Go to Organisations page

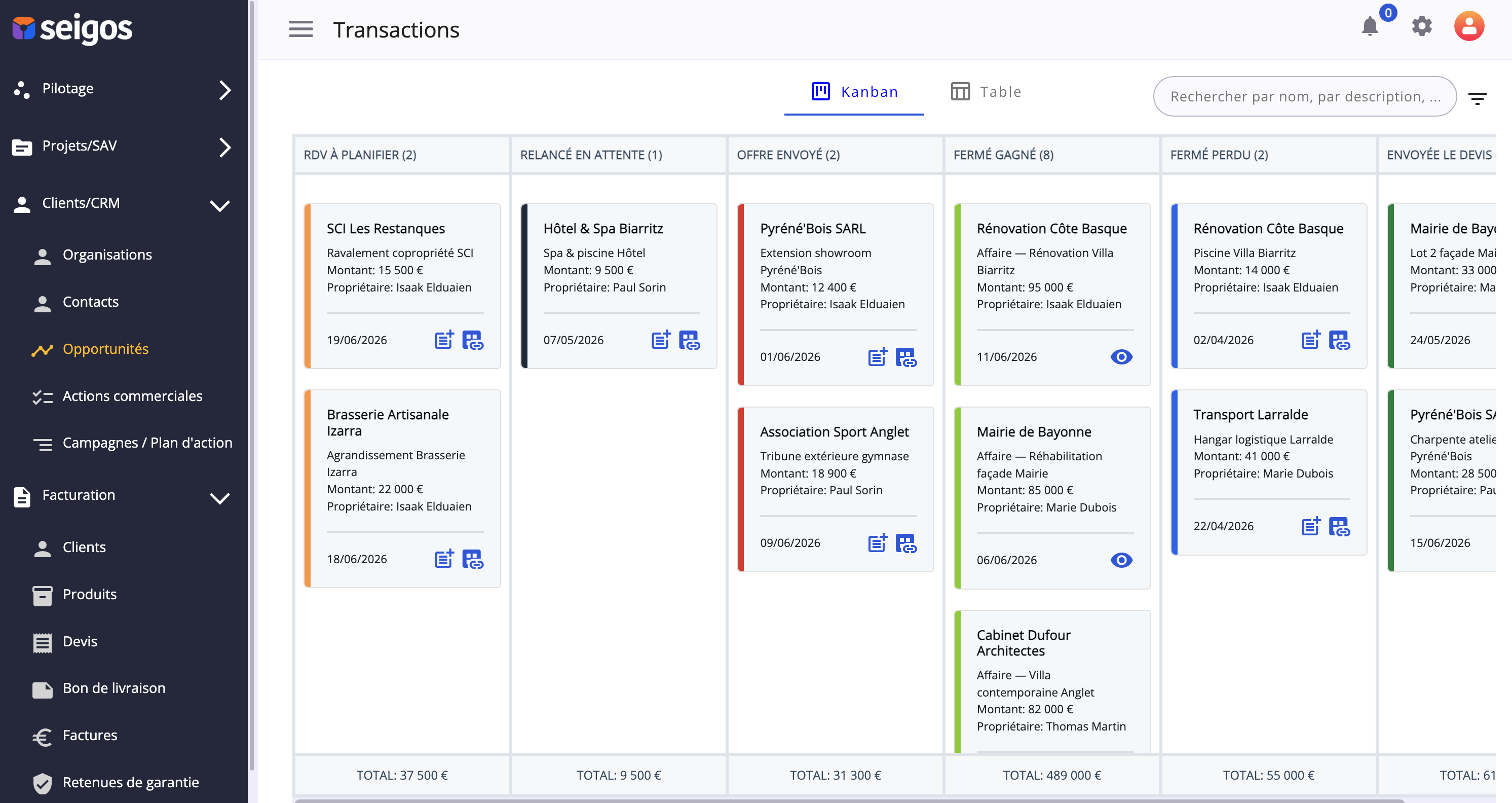(107, 254)
